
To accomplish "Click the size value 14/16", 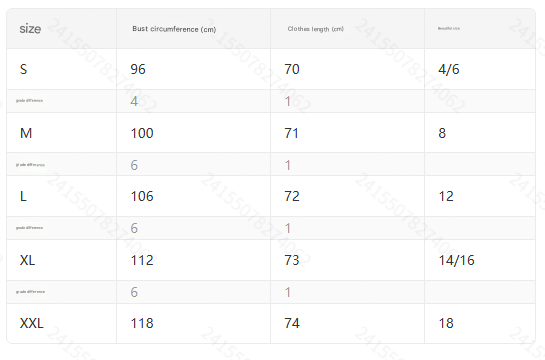I will 456,260.
